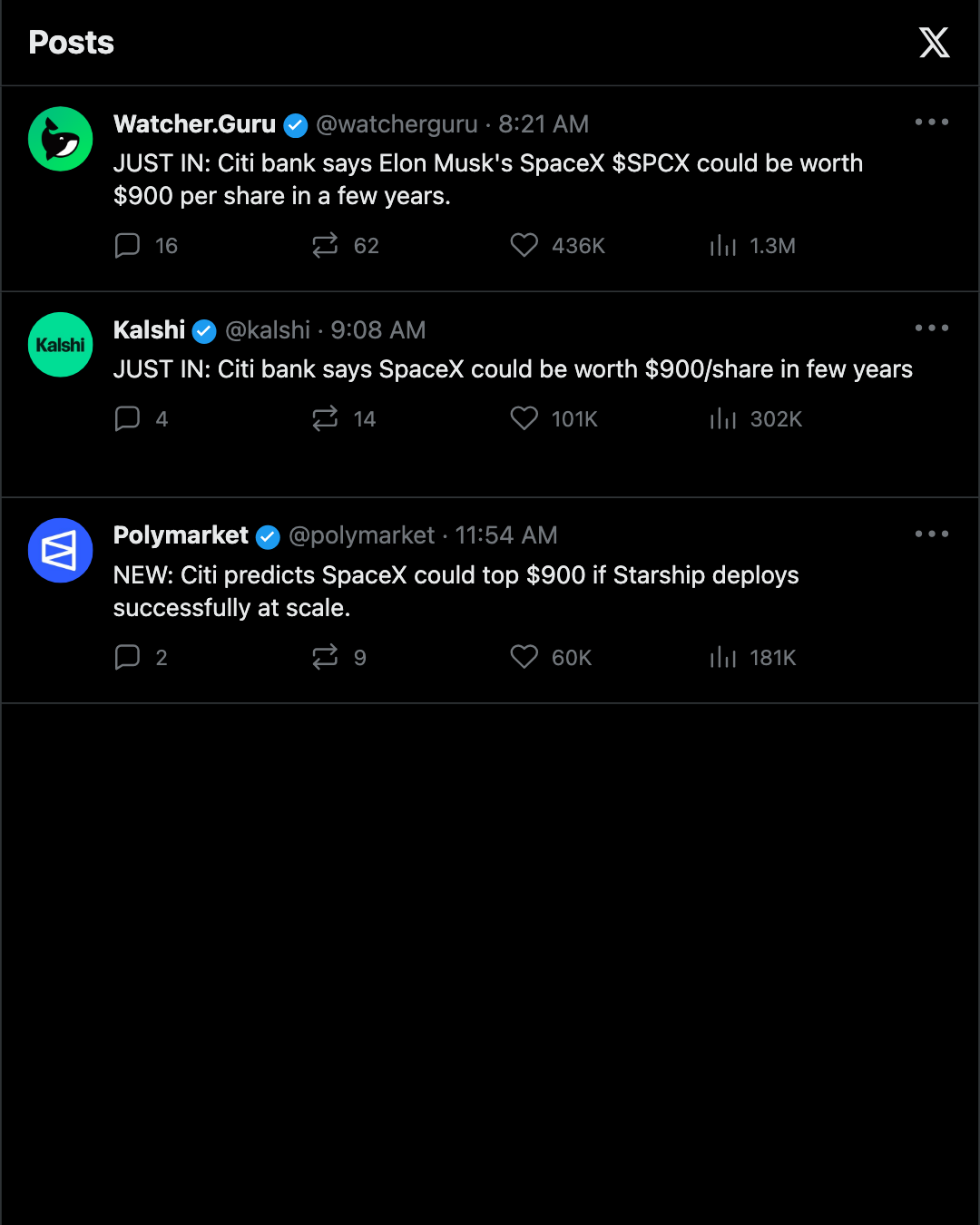Open the Kalshi profile avatar
Viewport: 980px width, 1225px height.
[61, 345]
